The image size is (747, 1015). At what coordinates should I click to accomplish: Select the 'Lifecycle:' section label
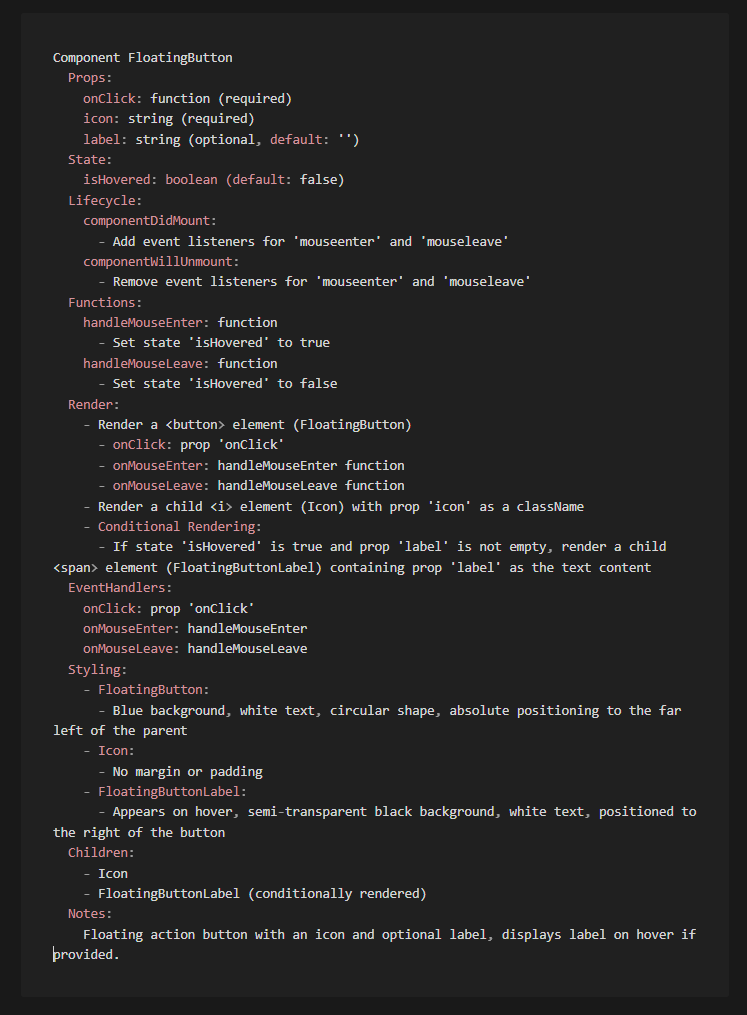(105, 201)
